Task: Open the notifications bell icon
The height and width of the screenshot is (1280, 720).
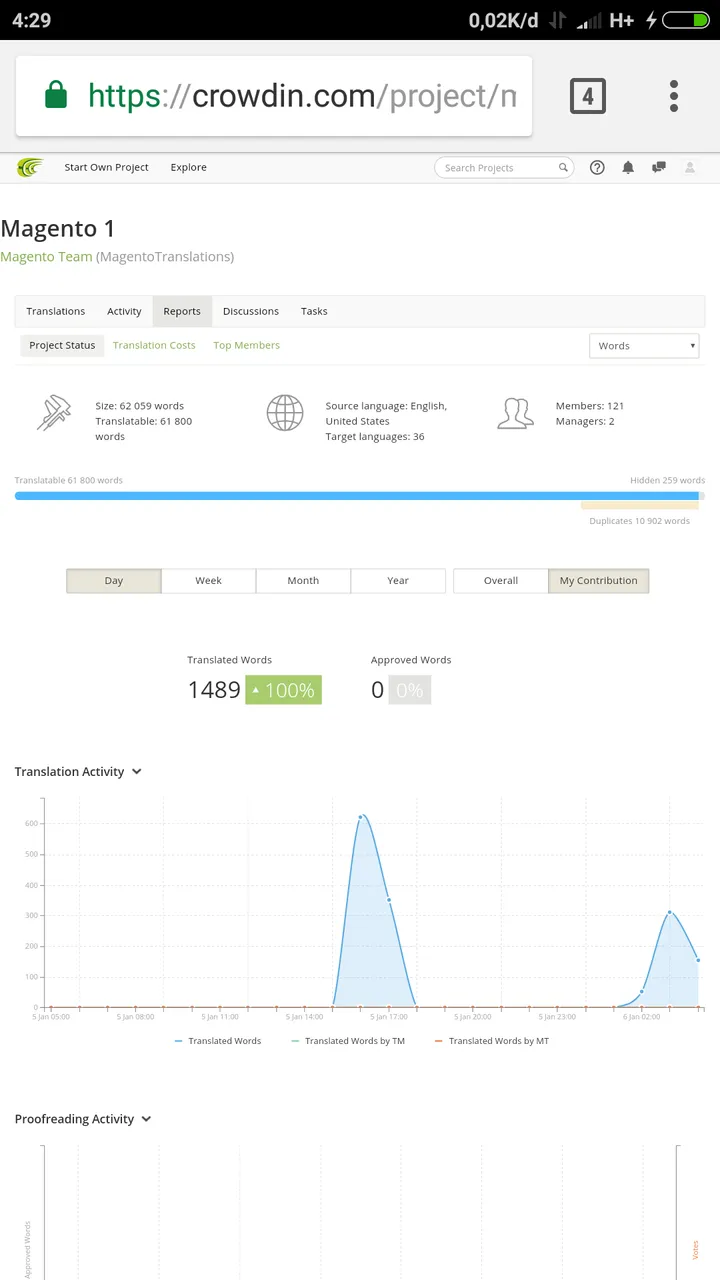Action: (628, 168)
